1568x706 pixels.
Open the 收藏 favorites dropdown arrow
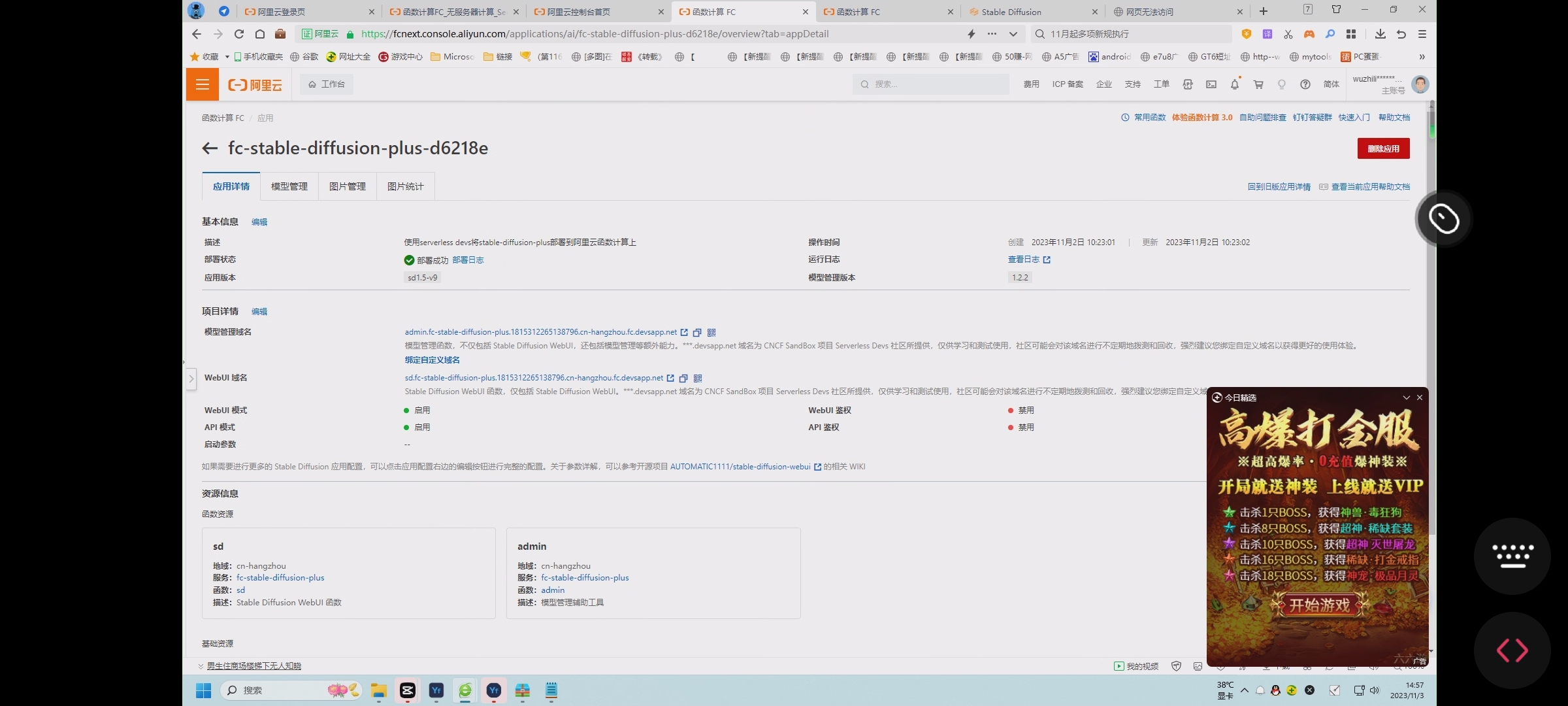tap(227, 57)
